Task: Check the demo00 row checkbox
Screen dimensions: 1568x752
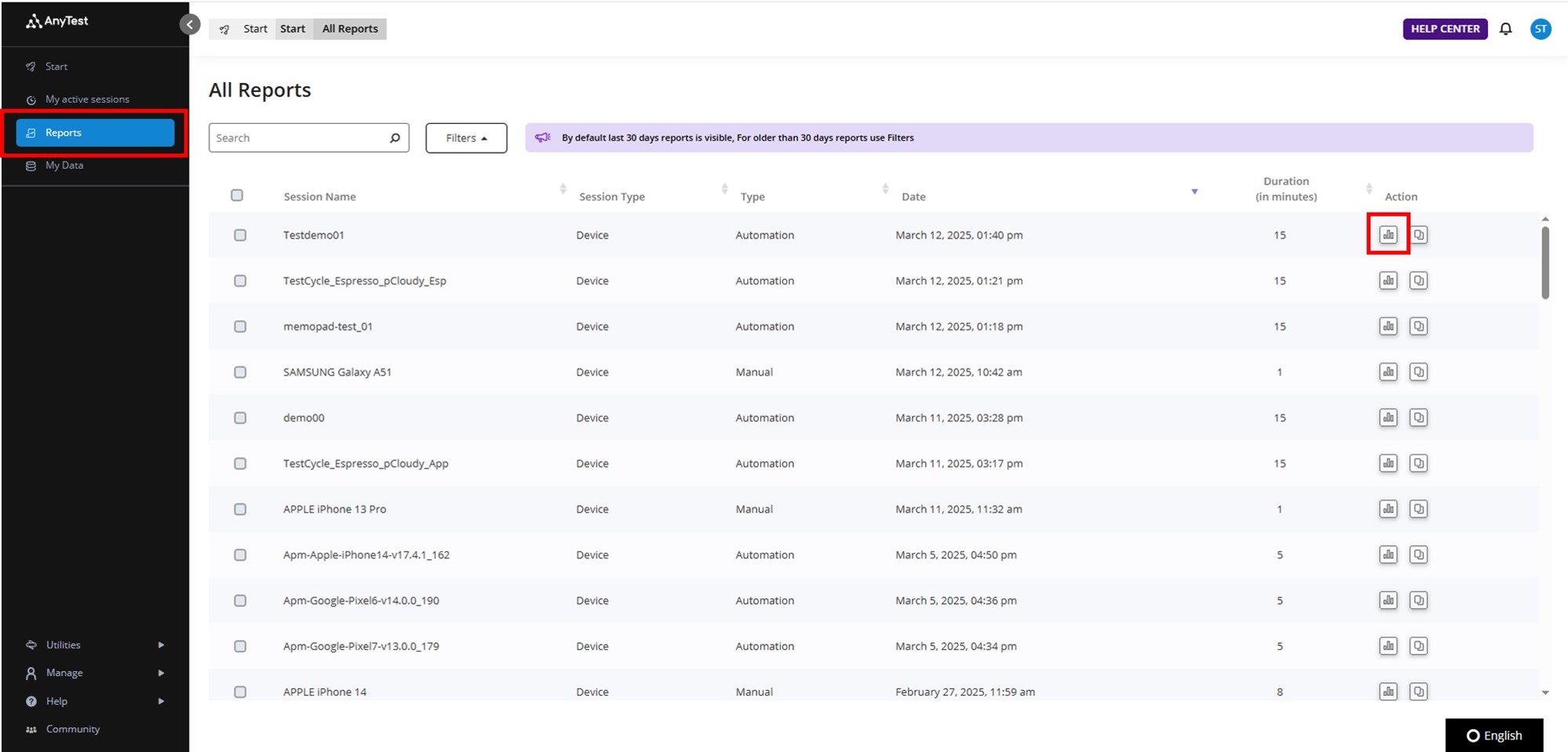Action: pyautogui.click(x=240, y=418)
